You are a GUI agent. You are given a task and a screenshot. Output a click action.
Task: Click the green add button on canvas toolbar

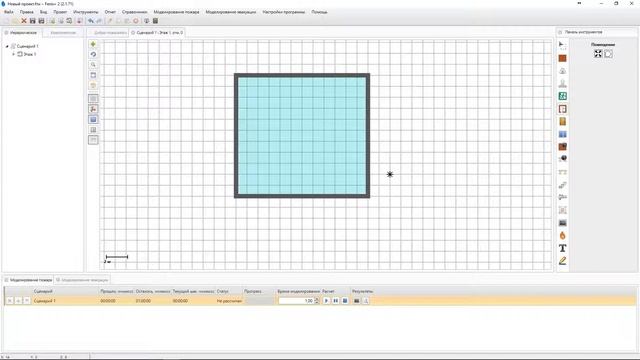93,44
